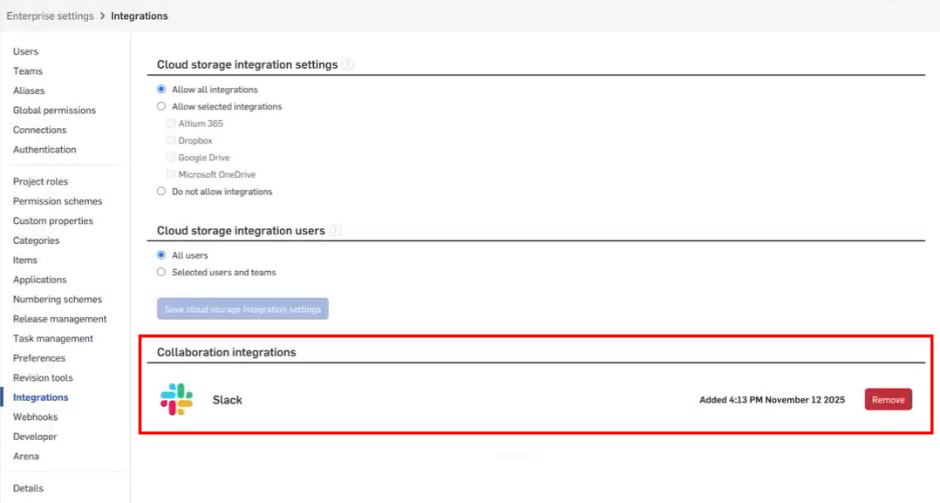
Task: Go to Developer section
Action: 35,436
